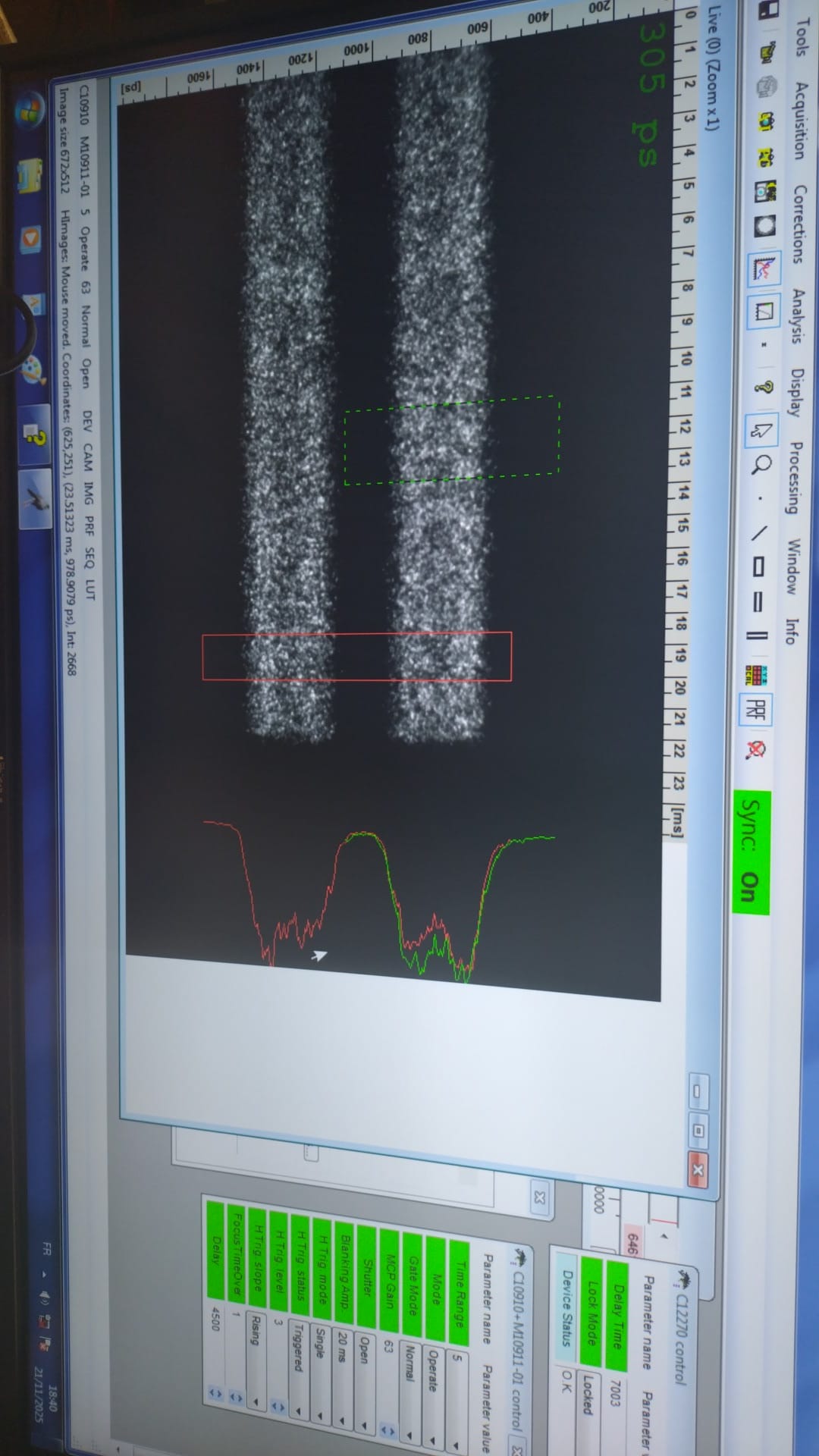Adjust the MCP Gain stepper arrows
Viewport: 819px width, 1456px height.
click(x=388, y=1430)
